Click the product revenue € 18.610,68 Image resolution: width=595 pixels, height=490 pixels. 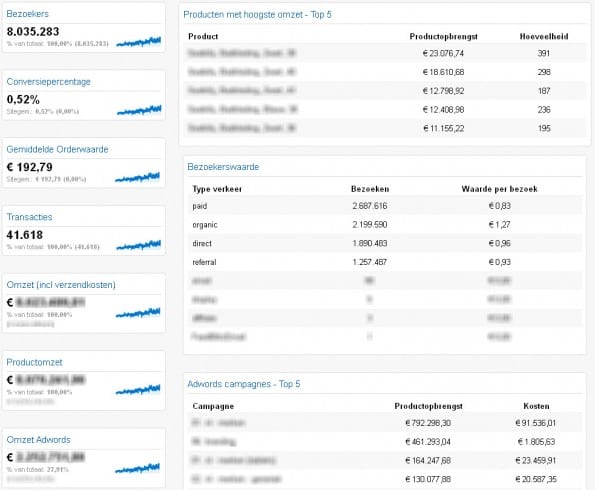point(443,72)
